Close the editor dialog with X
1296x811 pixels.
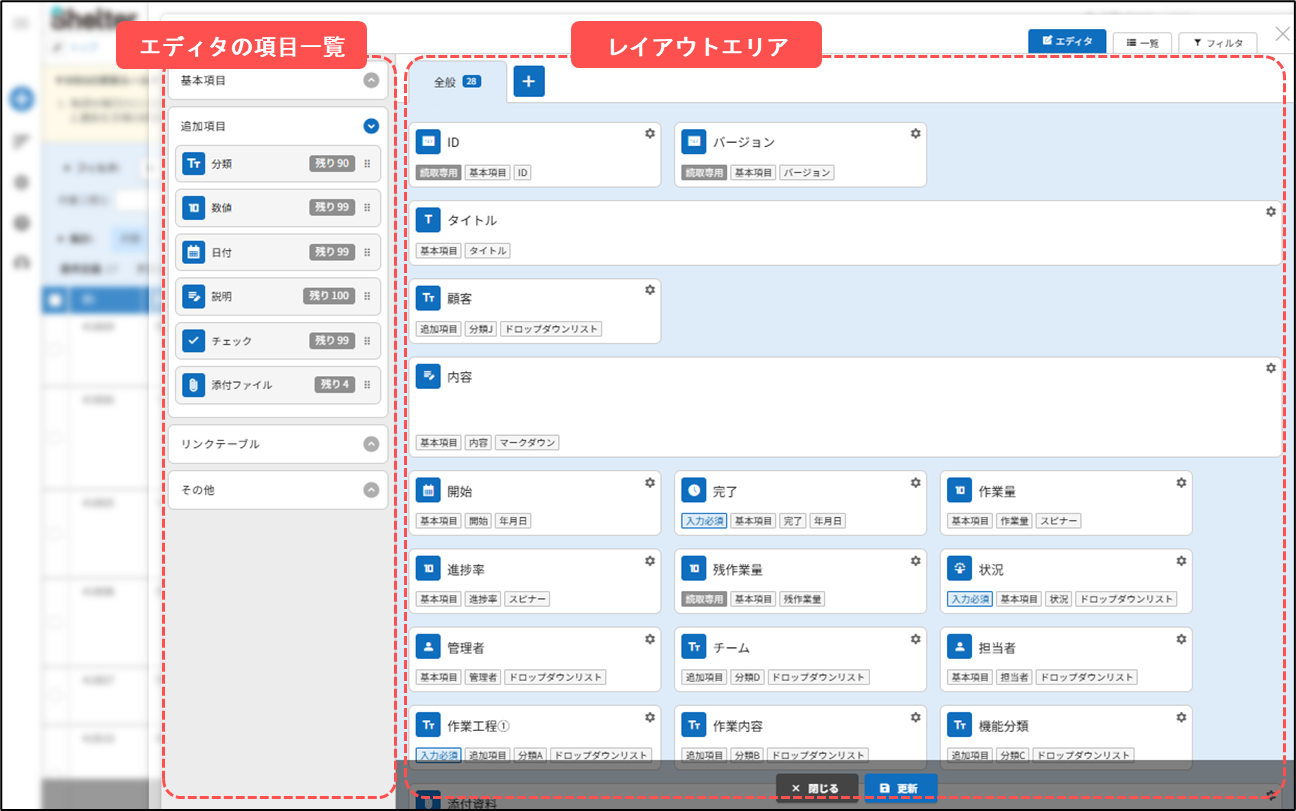[1283, 34]
